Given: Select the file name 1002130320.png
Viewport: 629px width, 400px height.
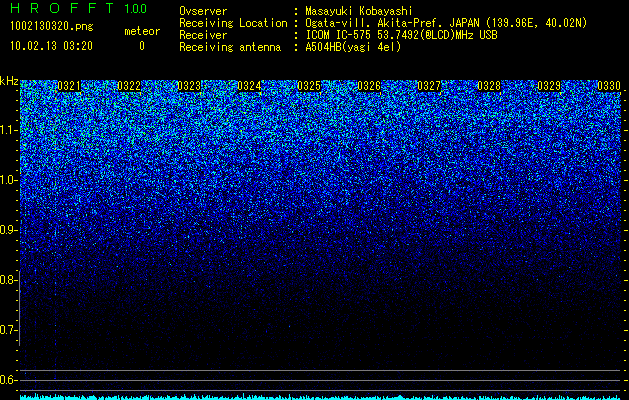Looking at the screenshot, I should click(52, 26).
